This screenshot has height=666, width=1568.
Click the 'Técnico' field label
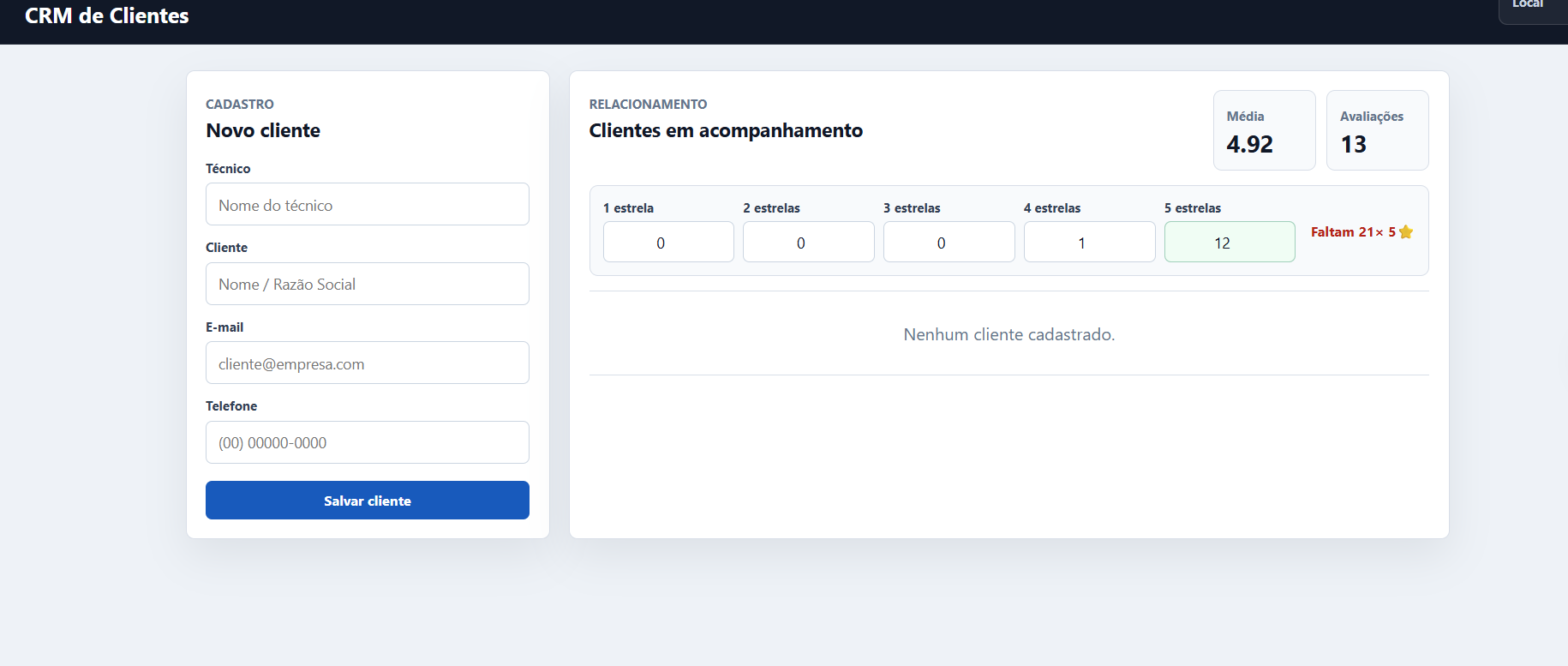(x=228, y=169)
